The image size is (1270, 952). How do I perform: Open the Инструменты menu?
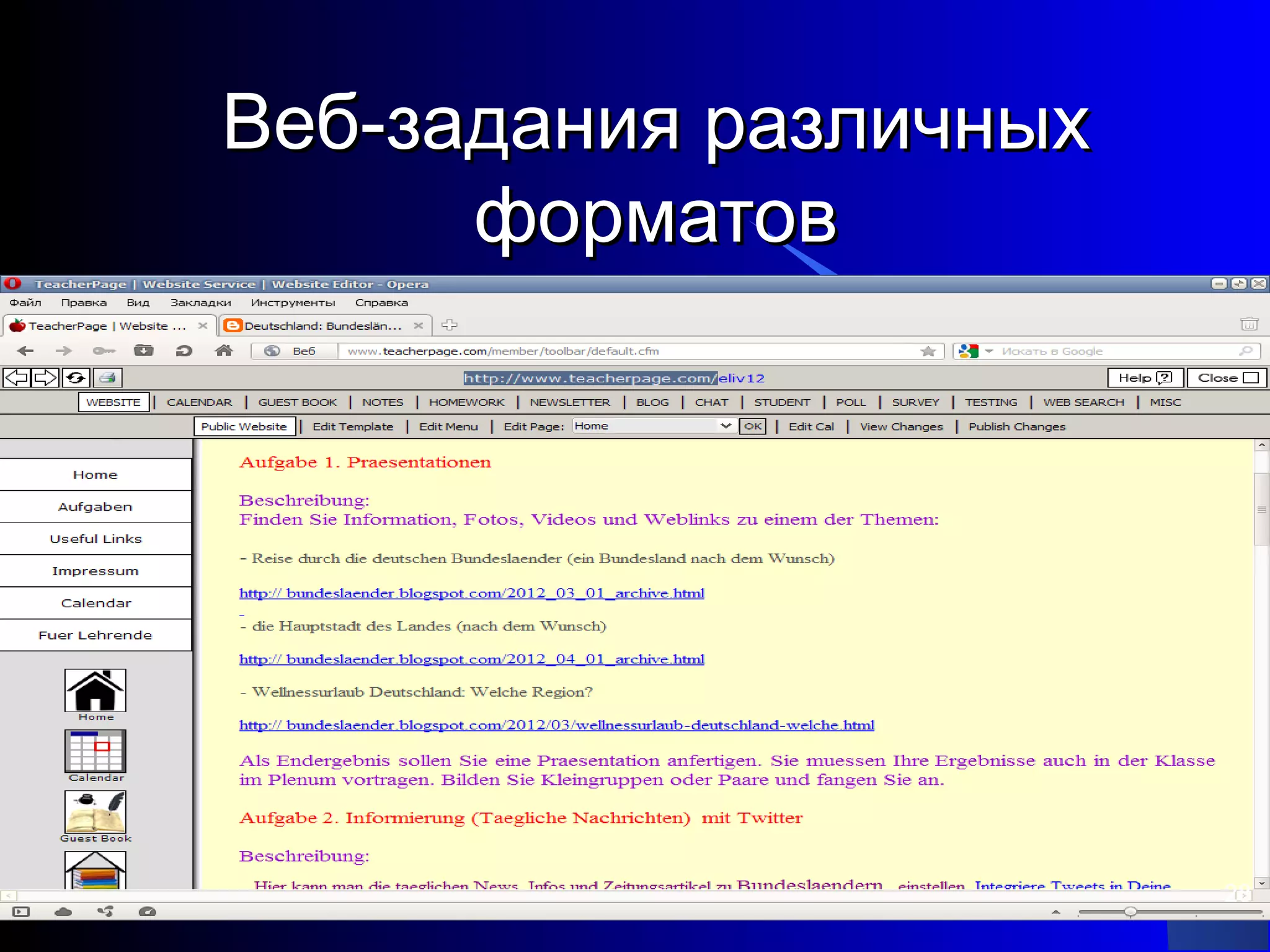293,302
